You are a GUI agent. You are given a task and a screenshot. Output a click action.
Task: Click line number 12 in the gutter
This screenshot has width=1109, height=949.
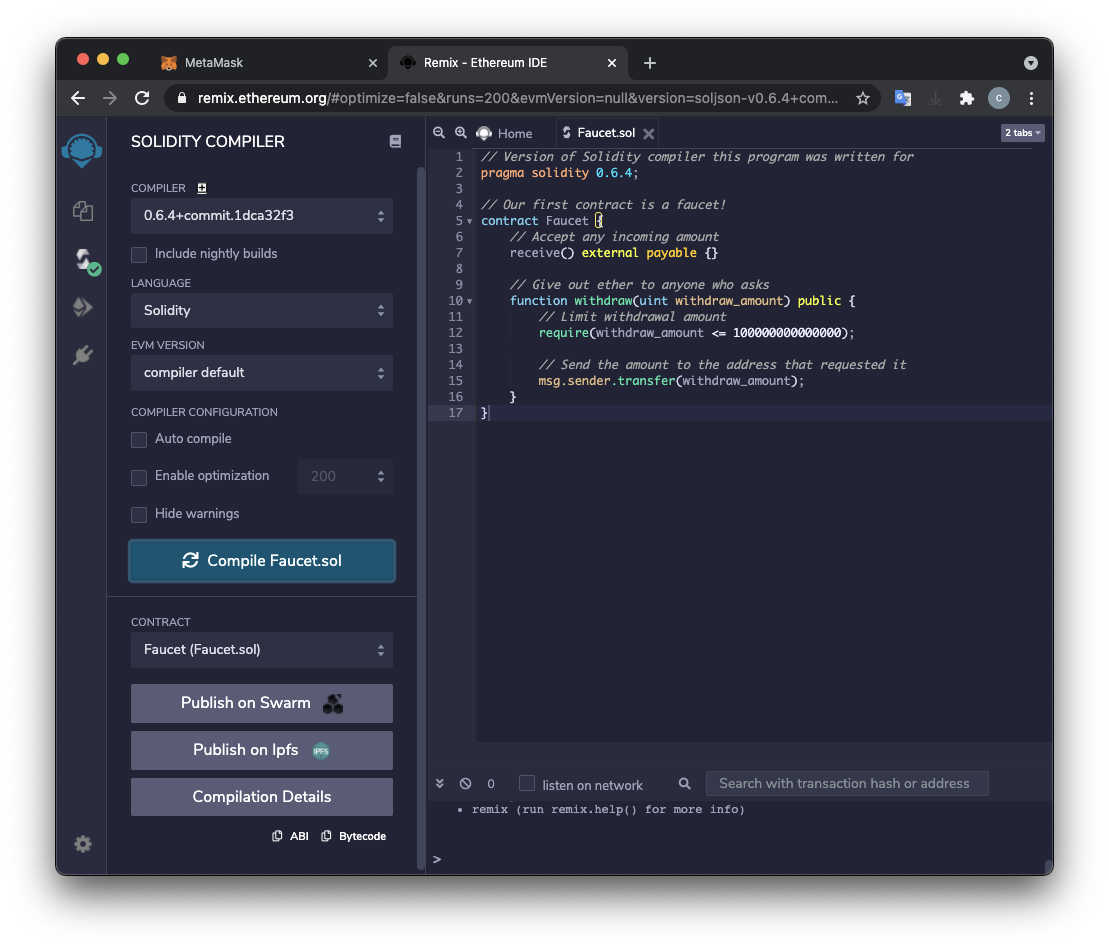pyautogui.click(x=455, y=333)
